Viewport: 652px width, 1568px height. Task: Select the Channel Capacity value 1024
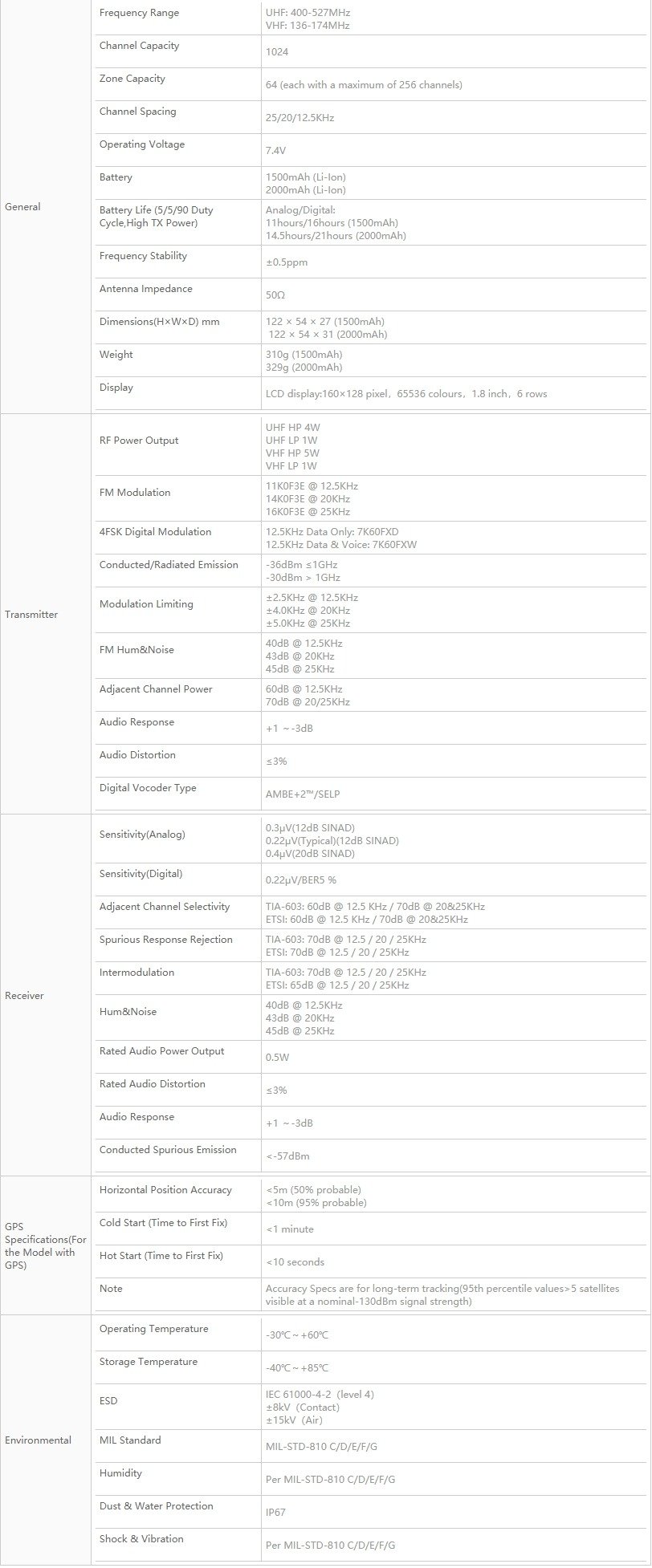pyautogui.click(x=277, y=52)
